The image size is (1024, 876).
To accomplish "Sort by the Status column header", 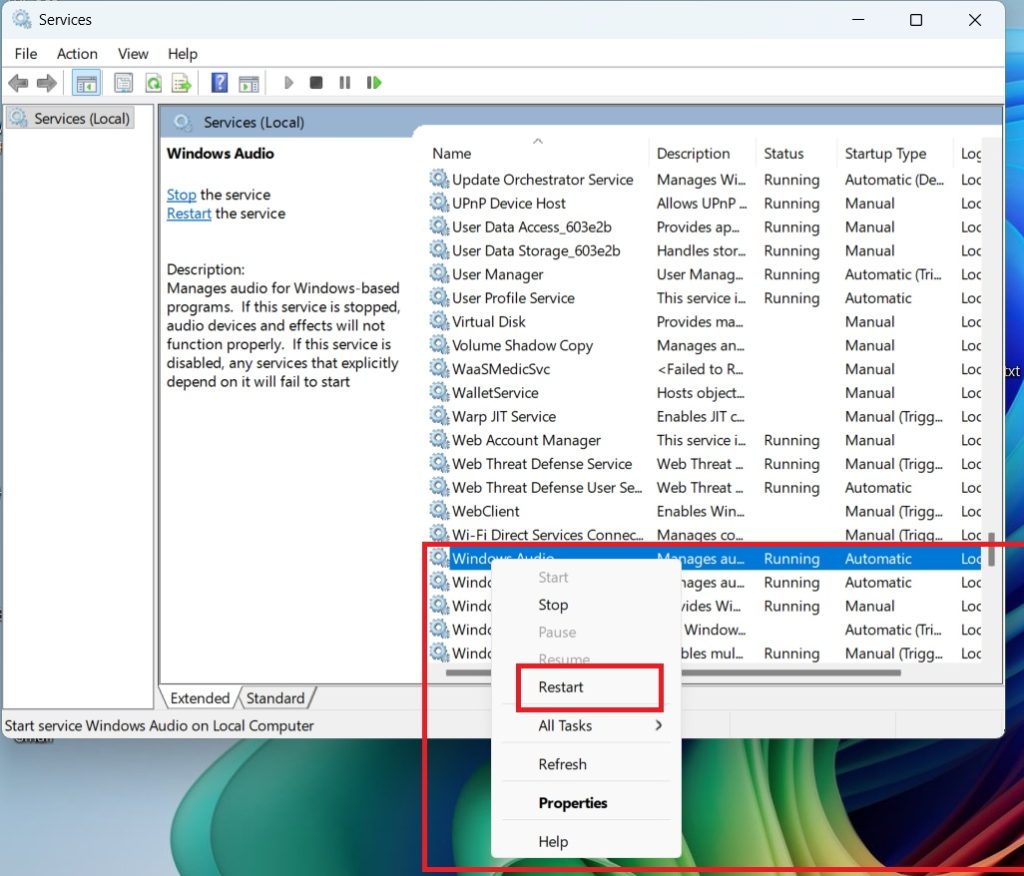I will coord(796,154).
